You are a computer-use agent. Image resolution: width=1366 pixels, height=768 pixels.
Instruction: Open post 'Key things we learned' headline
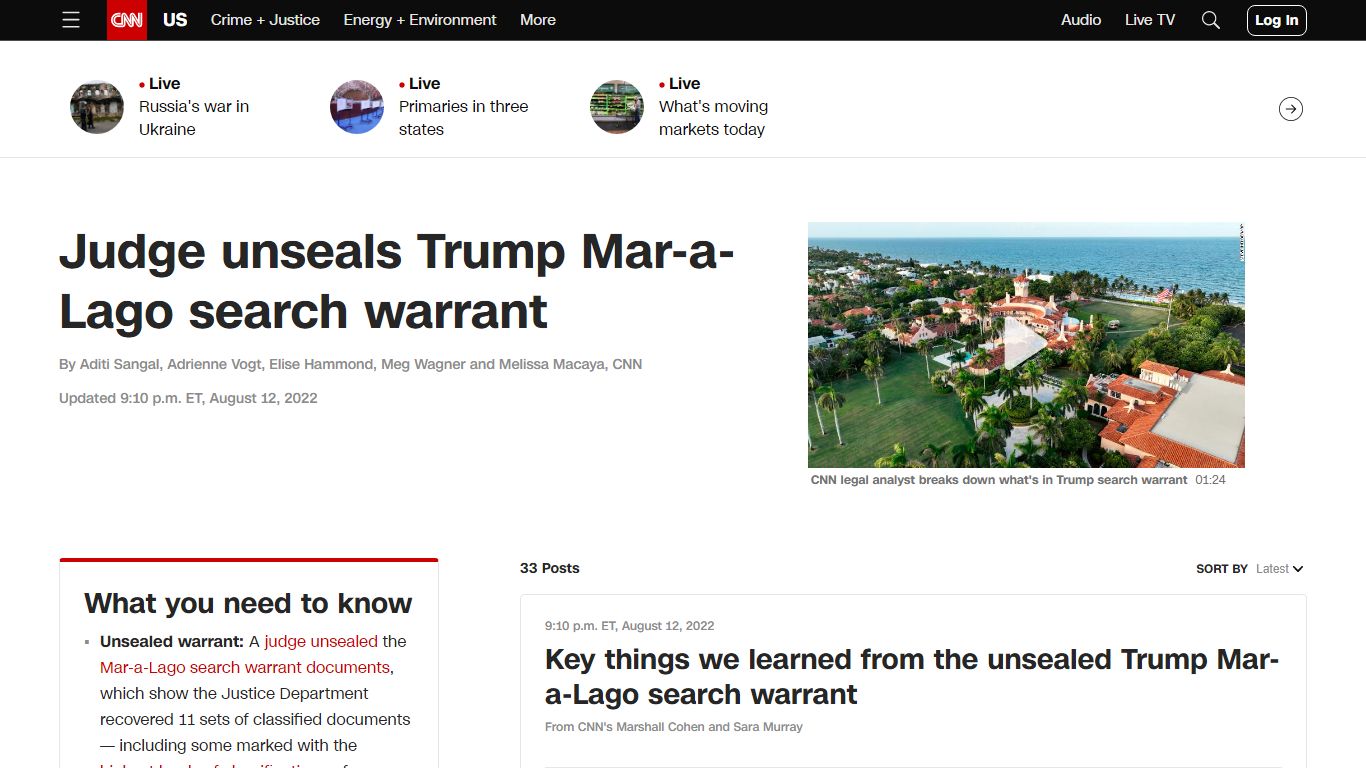coord(912,677)
